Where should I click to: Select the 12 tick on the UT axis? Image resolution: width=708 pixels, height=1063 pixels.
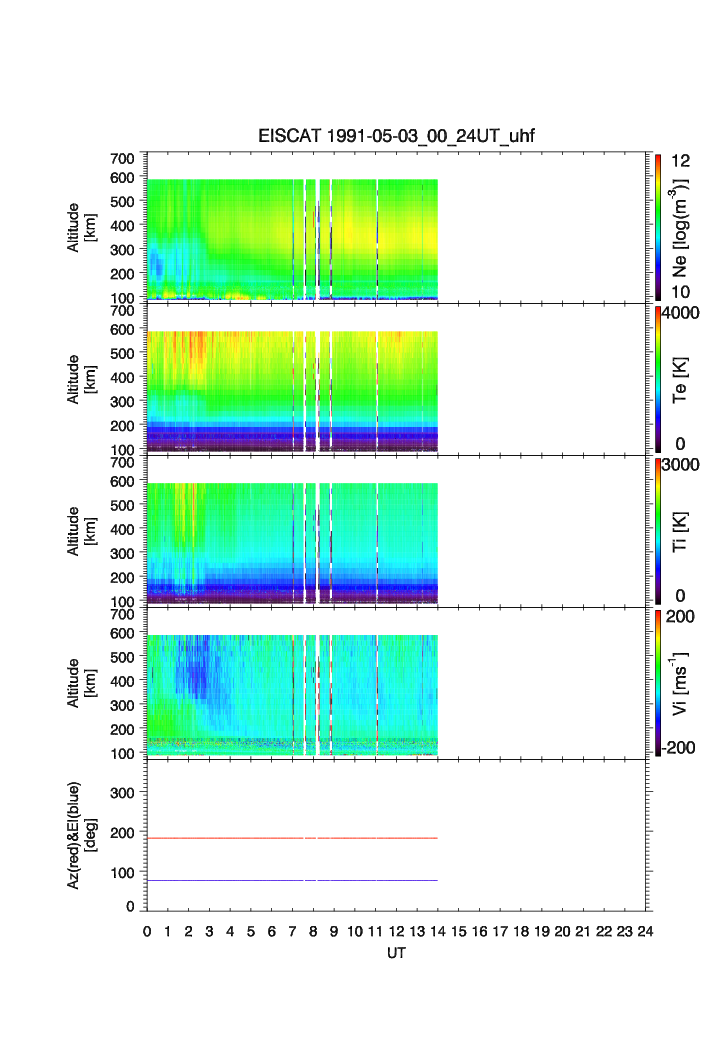click(396, 932)
